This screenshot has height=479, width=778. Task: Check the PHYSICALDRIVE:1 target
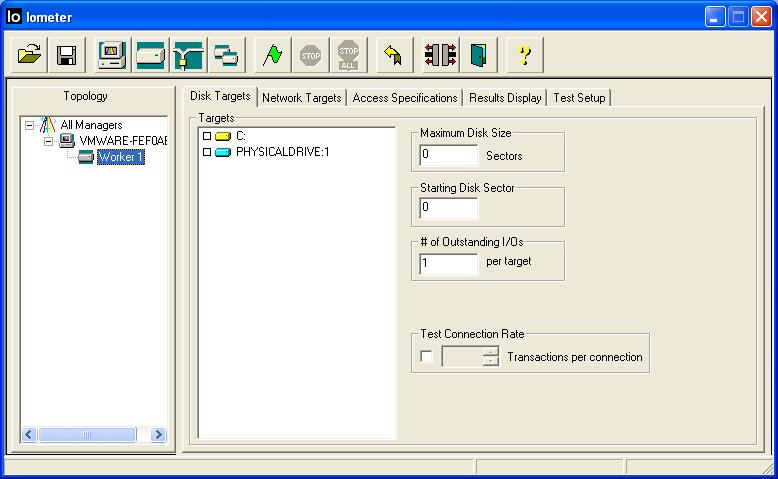pos(207,152)
